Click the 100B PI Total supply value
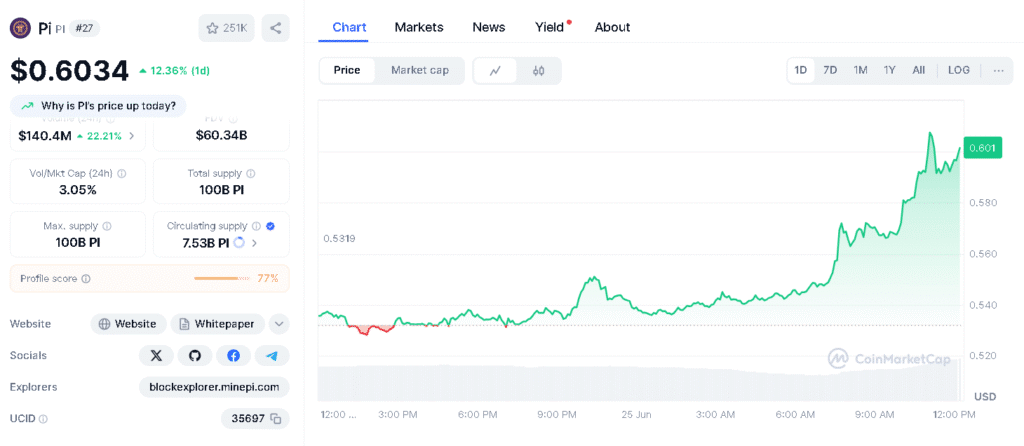Viewport: 1024px width, 446px height. [x=221, y=190]
